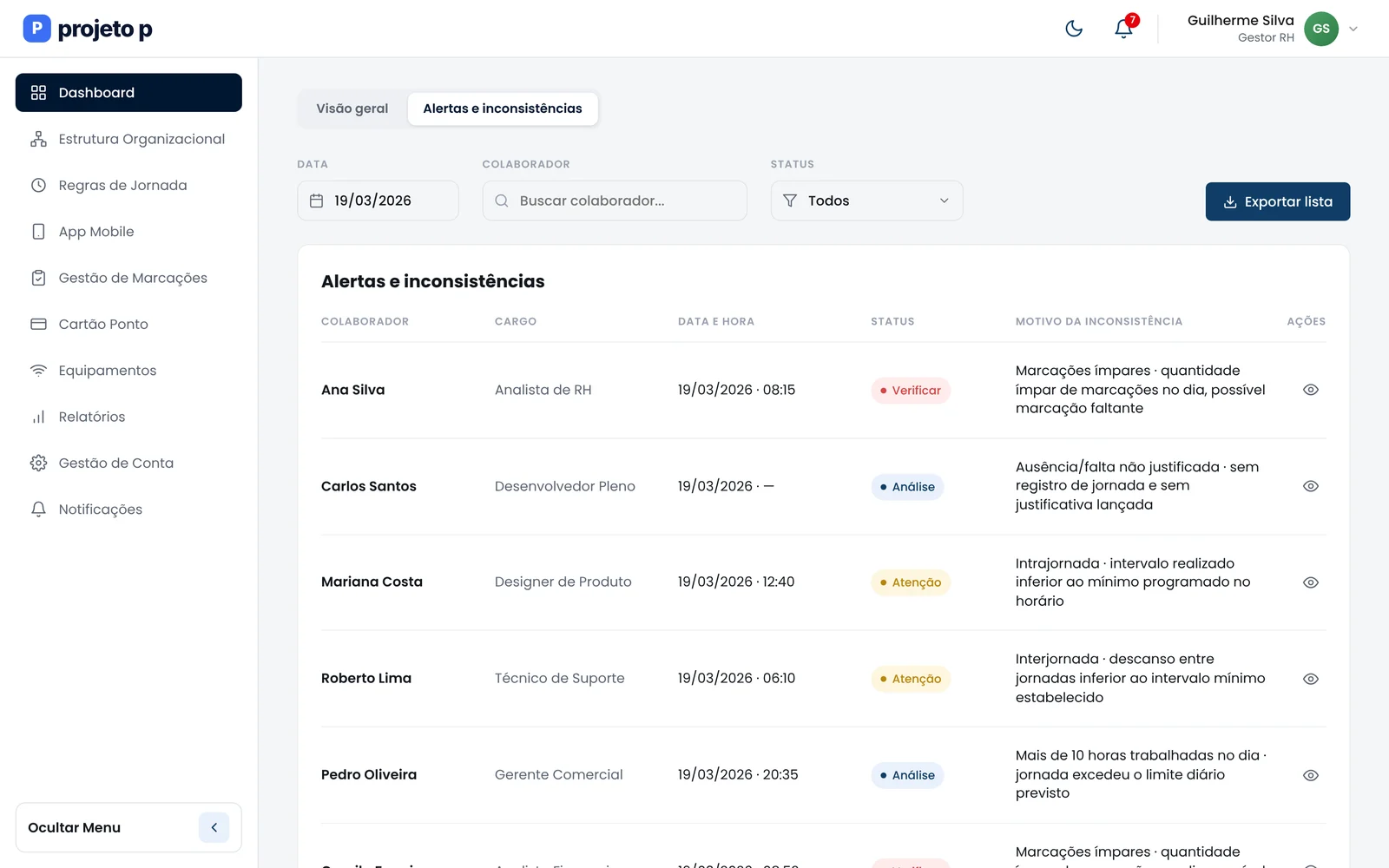View details for Pedro Oliveira's alert
The height and width of the screenshot is (868, 1389).
tap(1311, 775)
